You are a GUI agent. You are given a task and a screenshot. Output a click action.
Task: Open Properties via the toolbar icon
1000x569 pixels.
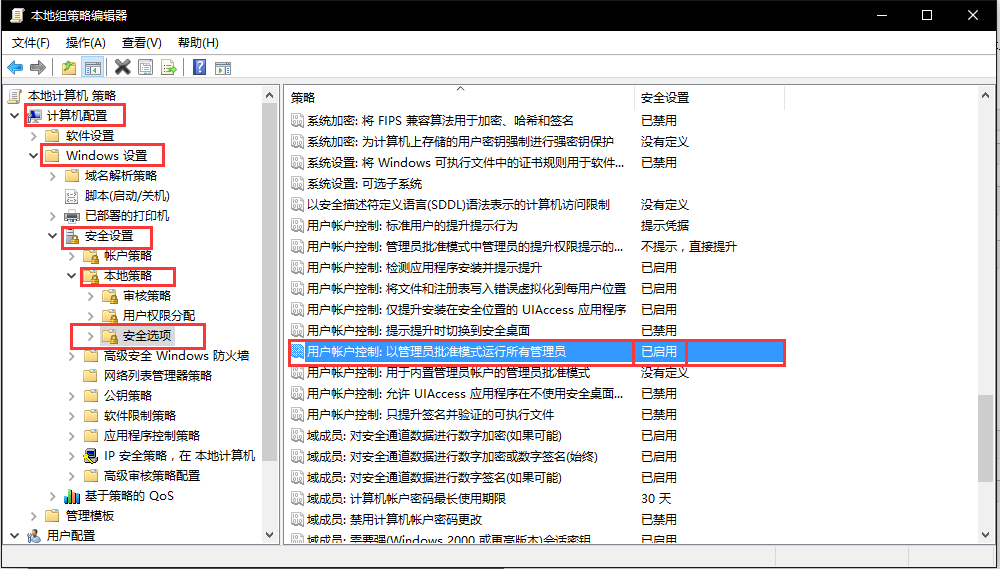coord(146,68)
